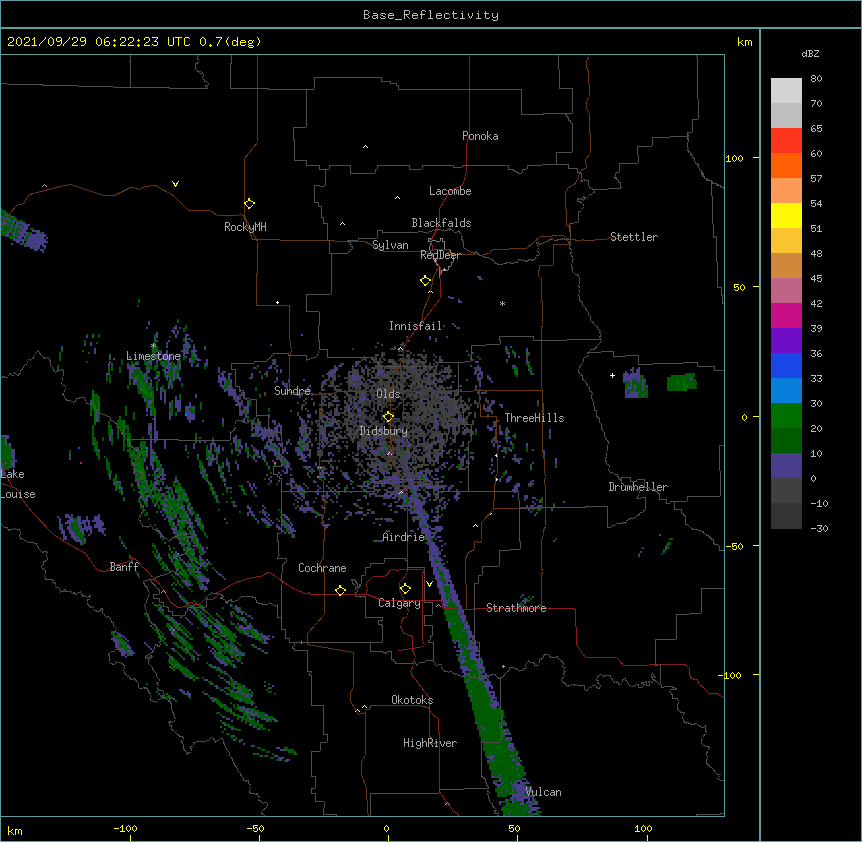Click the Banff label
Screen dimensions: 862x842
[124, 567]
